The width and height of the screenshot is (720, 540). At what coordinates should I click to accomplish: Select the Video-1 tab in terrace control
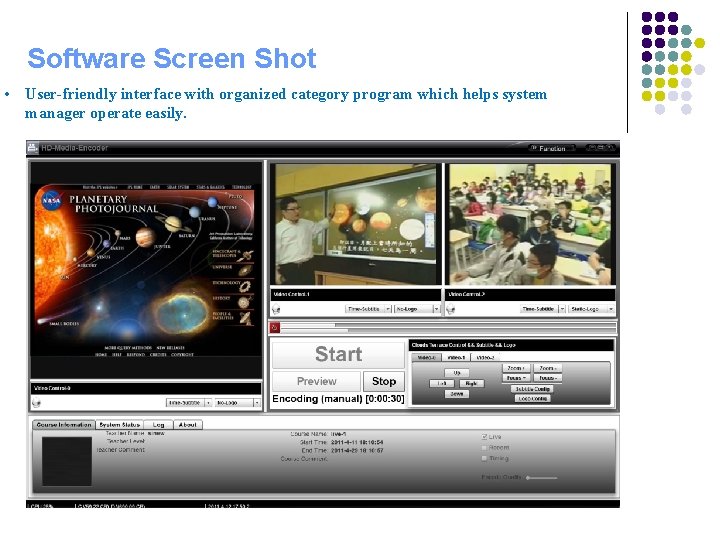click(456, 357)
